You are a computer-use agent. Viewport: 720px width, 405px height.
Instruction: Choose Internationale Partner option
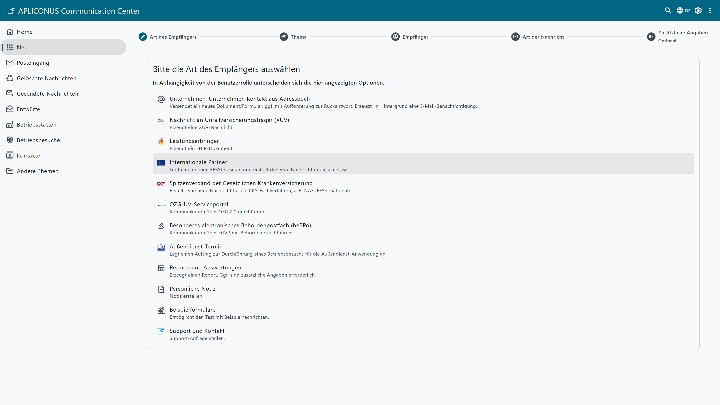click(x=423, y=163)
